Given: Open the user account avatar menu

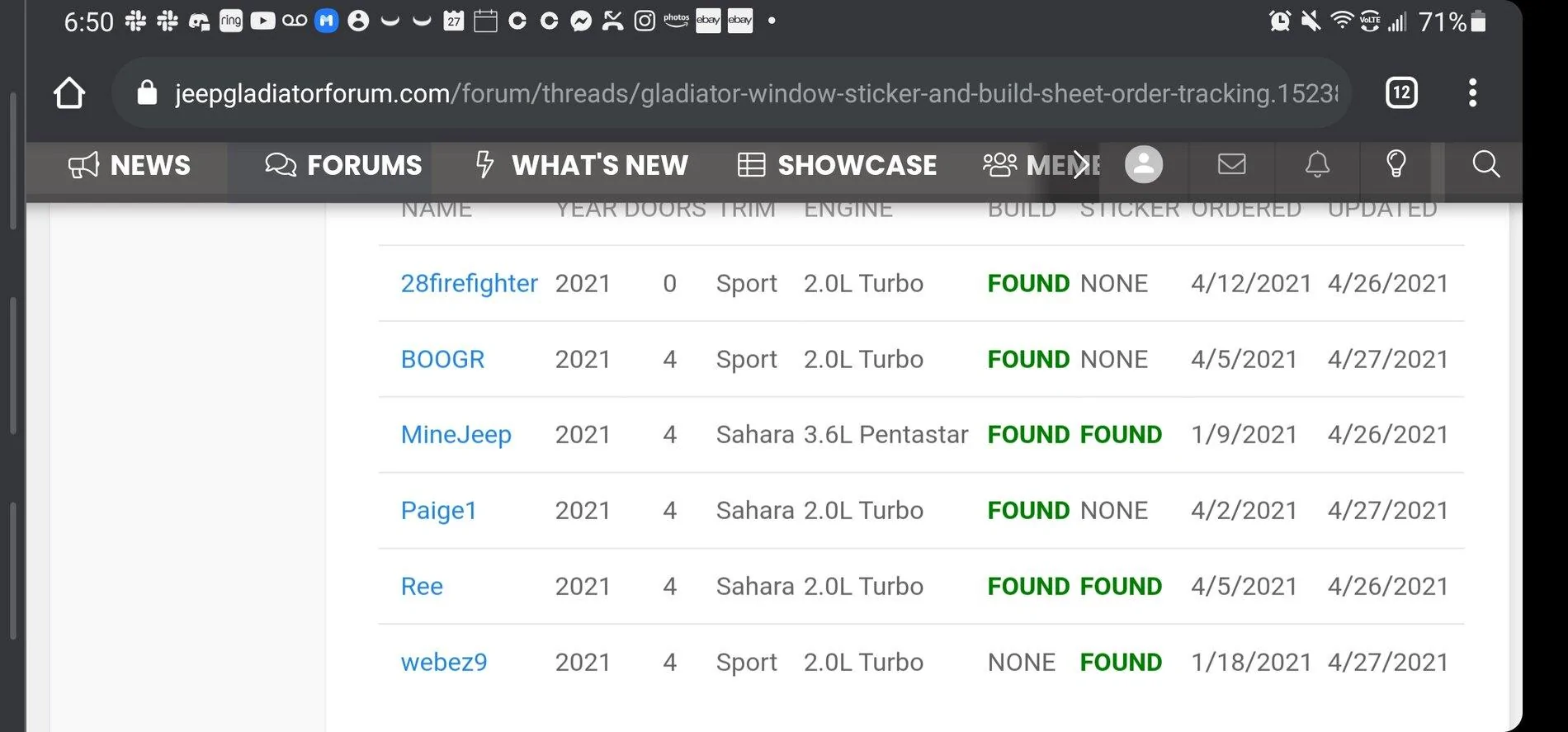Looking at the screenshot, I should 1144,164.
